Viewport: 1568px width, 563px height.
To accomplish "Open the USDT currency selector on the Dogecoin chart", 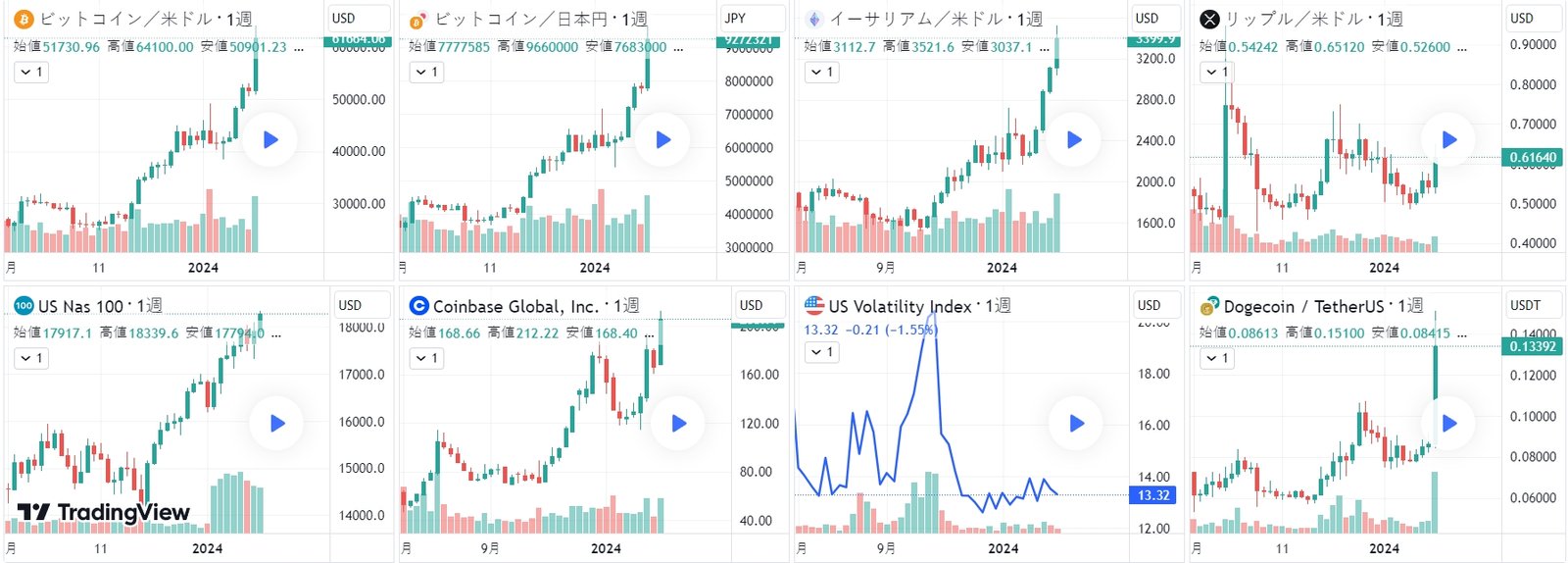I will [x=1533, y=305].
